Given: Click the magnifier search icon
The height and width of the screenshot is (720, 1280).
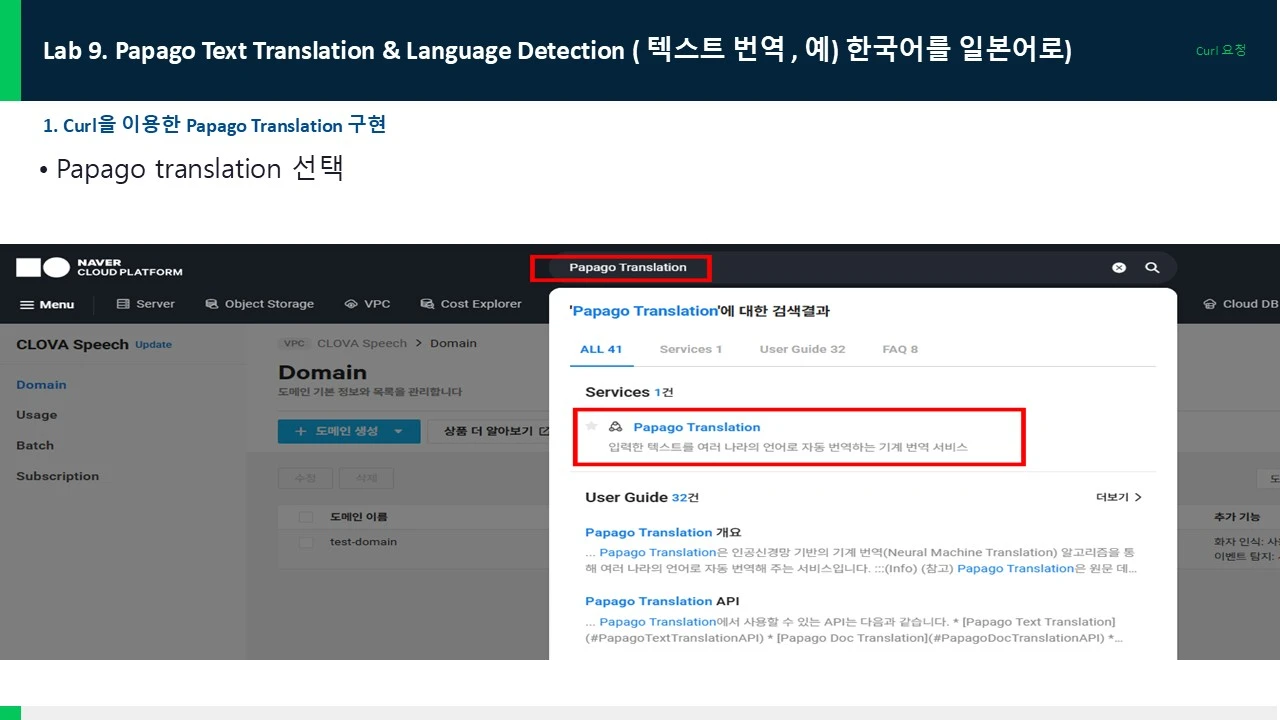Looking at the screenshot, I should [1152, 267].
